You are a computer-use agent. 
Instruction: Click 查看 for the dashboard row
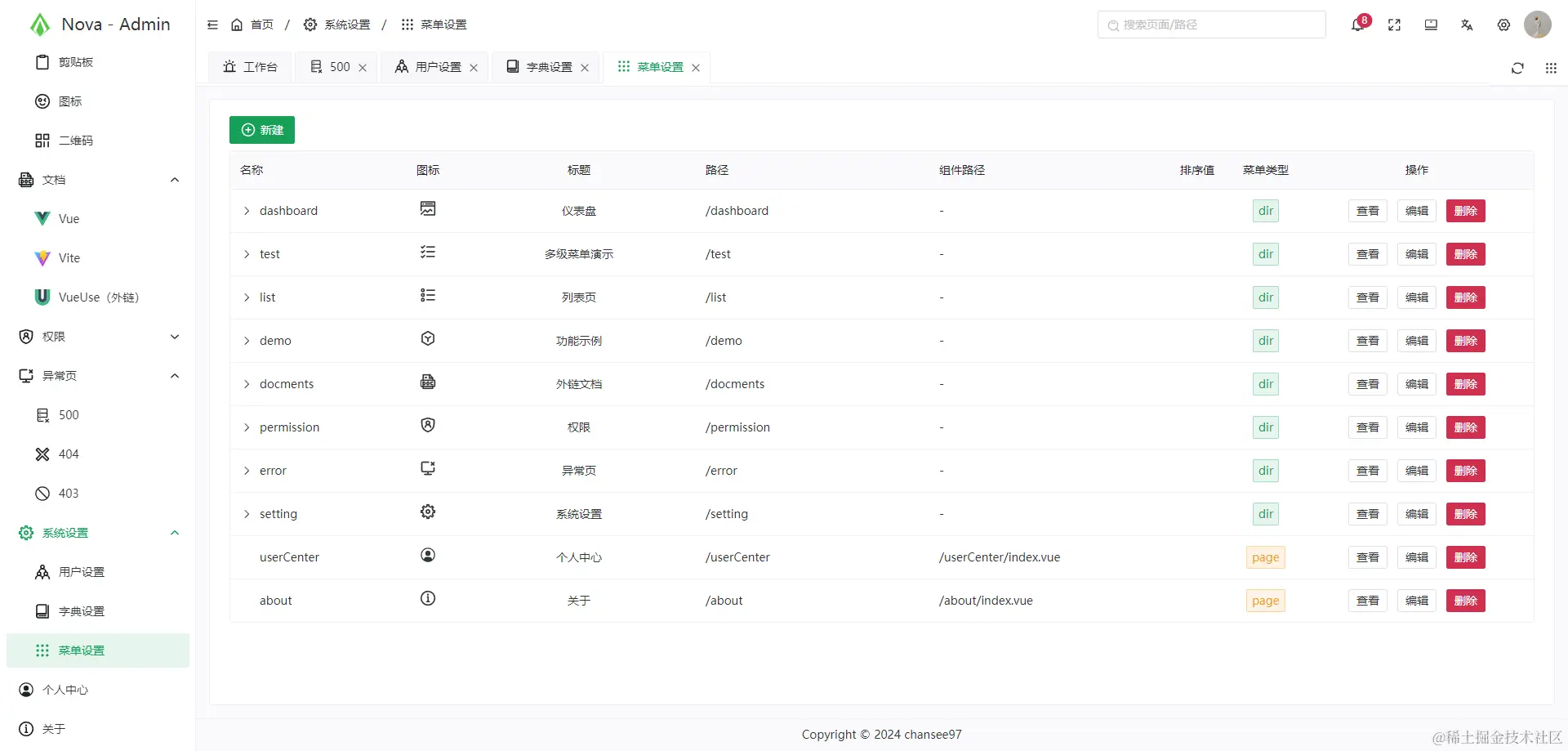click(x=1368, y=211)
